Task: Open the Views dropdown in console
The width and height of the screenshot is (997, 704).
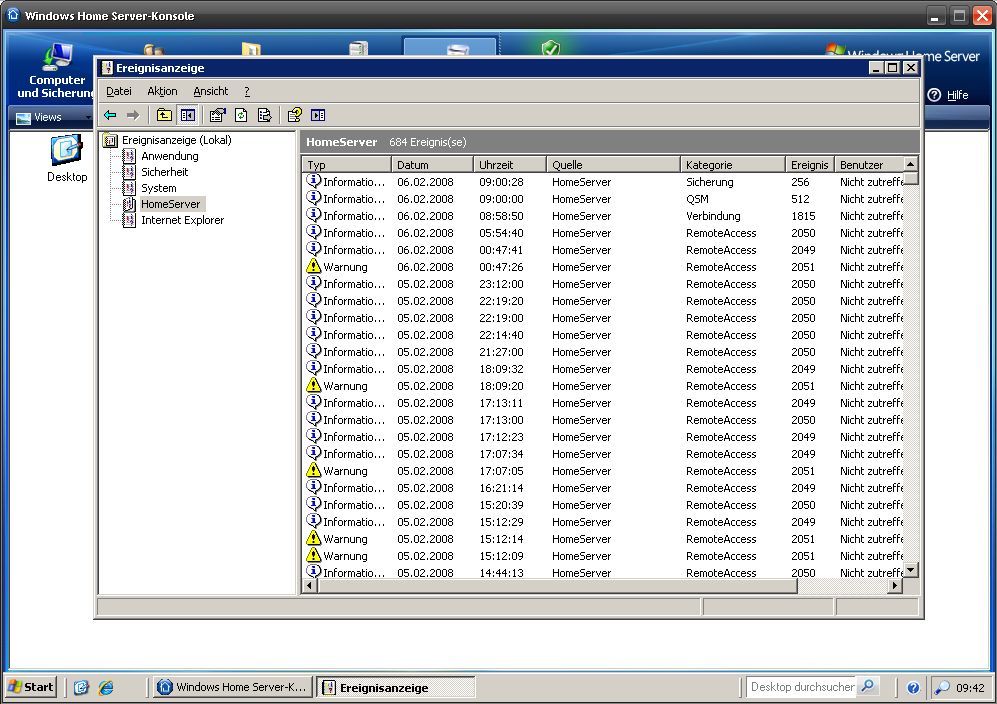Action: 54,117
